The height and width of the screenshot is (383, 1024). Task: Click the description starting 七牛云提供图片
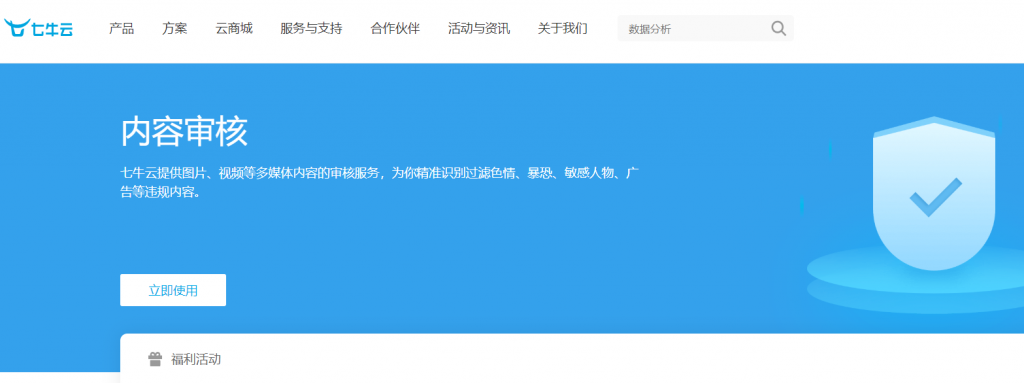click(x=379, y=183)
